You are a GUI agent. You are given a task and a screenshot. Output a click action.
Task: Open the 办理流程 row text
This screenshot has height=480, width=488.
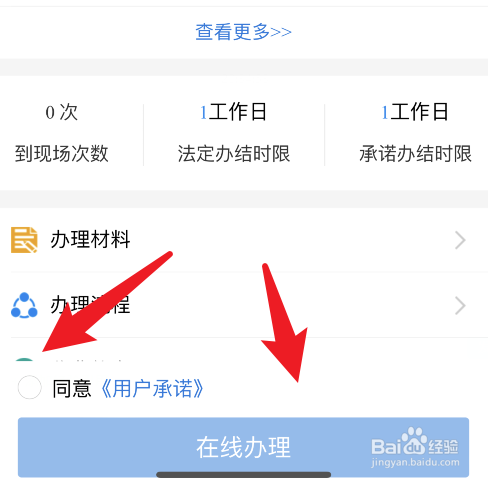pos(90,305)
